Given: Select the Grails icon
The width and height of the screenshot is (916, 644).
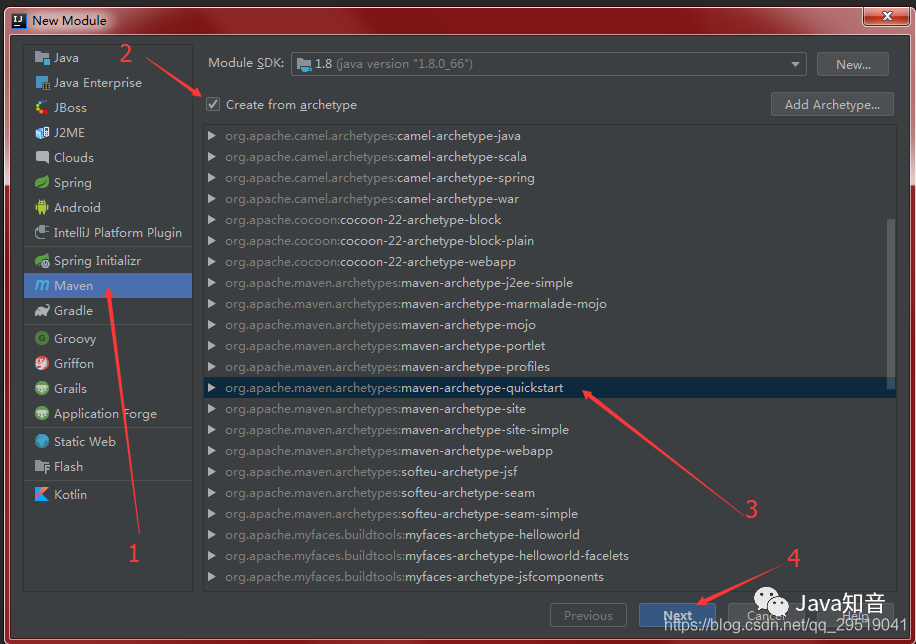Looking at the screenshot, I should point(42,388).
